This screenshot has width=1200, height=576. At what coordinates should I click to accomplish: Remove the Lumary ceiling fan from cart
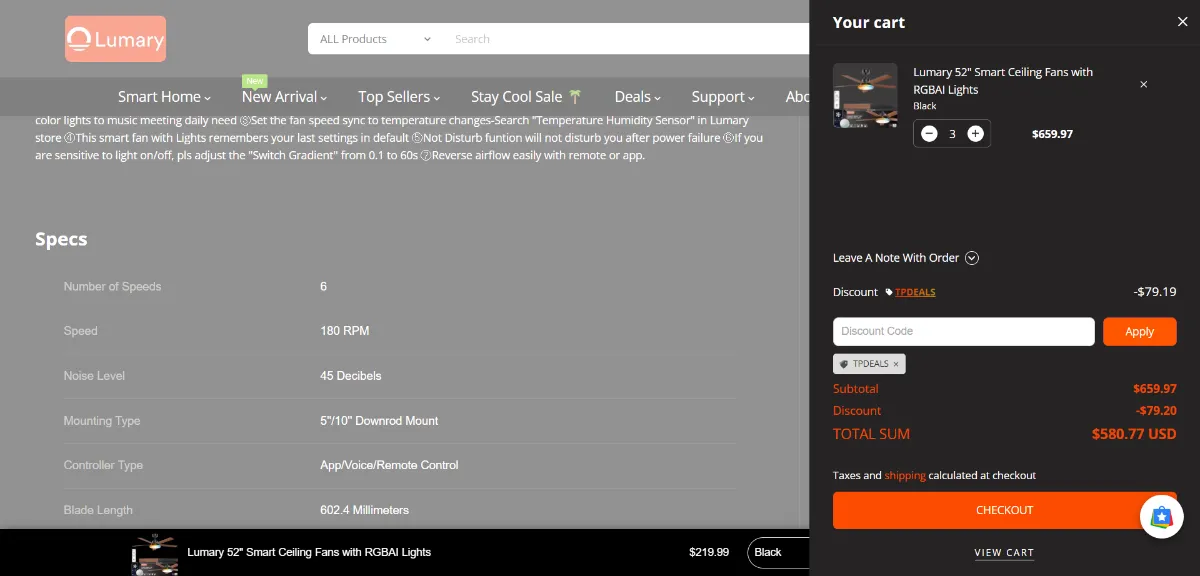point(1144,85)
